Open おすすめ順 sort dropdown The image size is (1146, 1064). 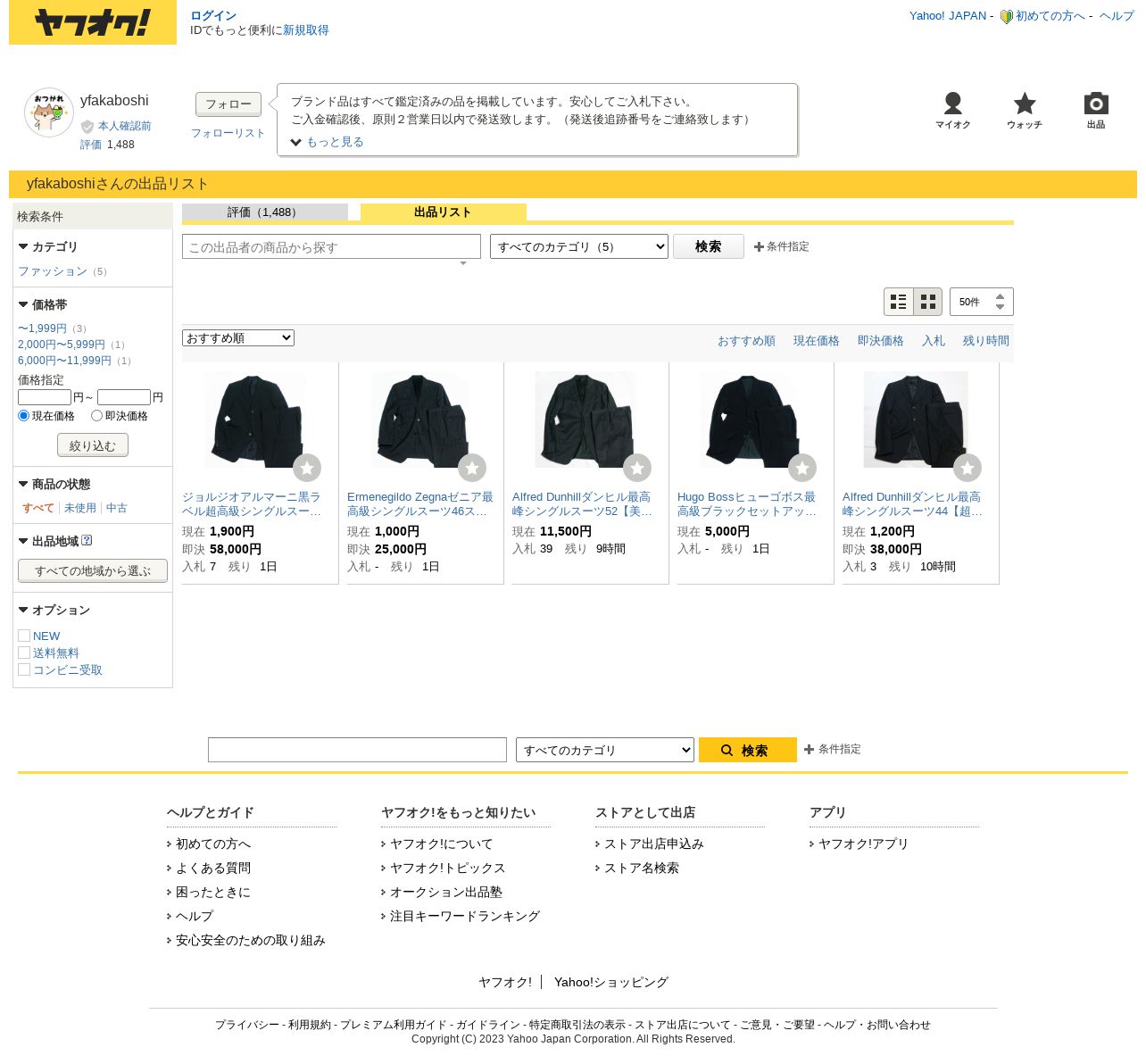coord(238,338)
